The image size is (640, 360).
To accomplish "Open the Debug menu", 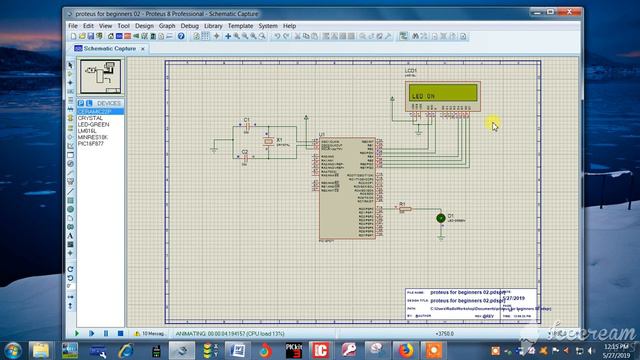I will click(189, 26).
